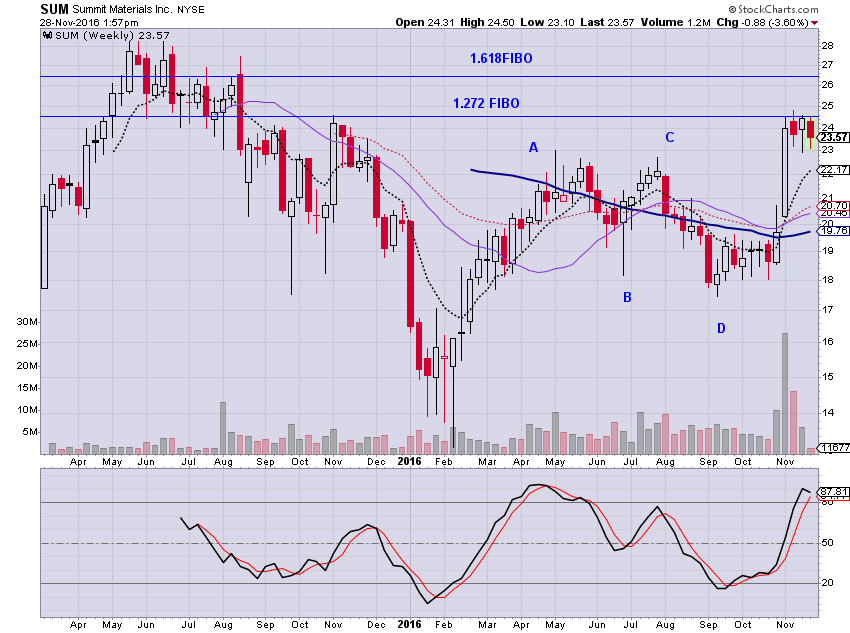The width and height of the screenshot is (850, 633).
Task: Select the 1.272 FIBO label
Action: click(x=486, y=103)
